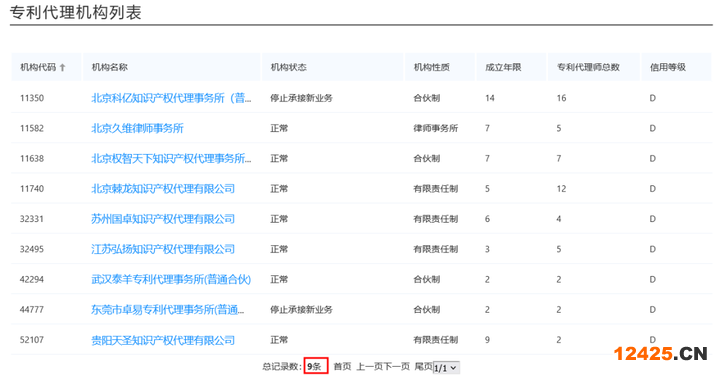Click the 信用等级 column header

[x=668, y=67]
